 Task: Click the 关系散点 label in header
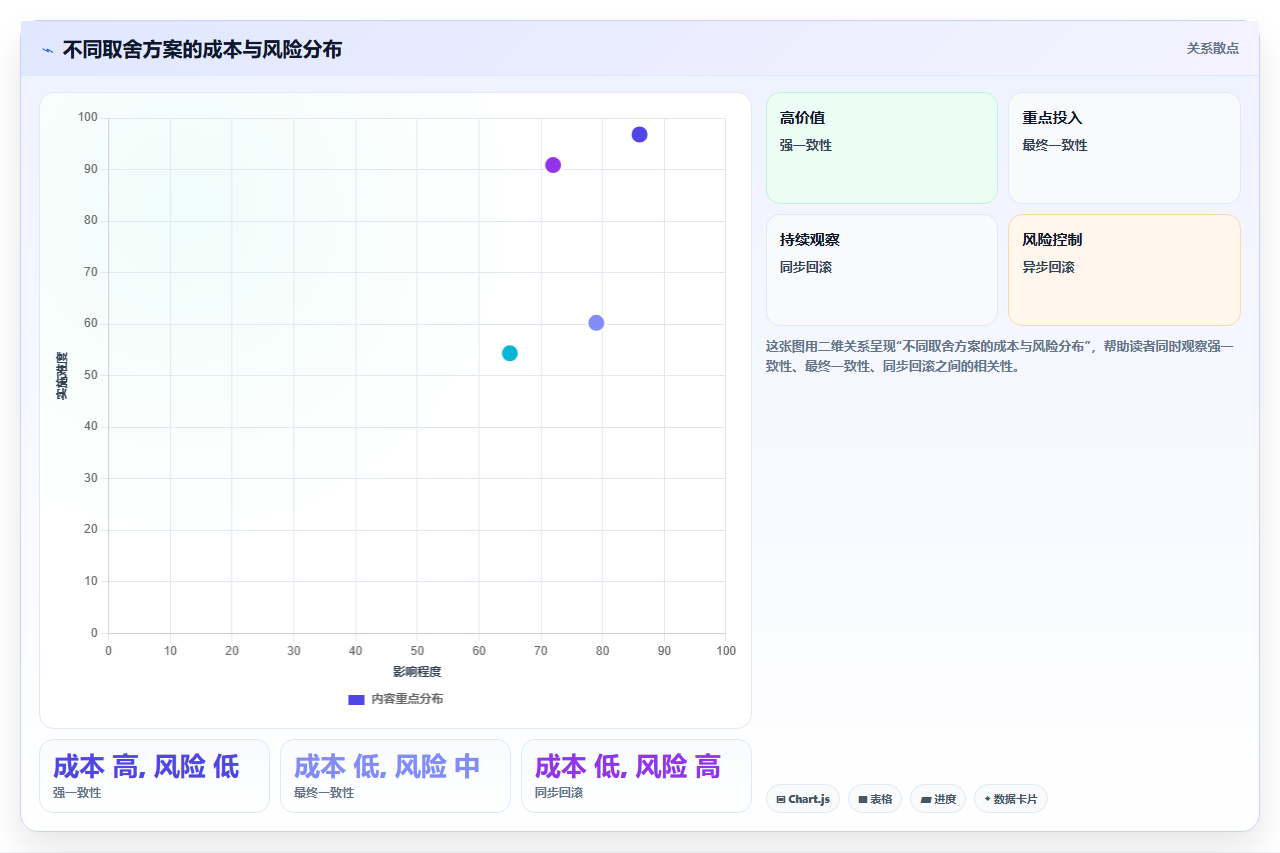(1212, 48)
